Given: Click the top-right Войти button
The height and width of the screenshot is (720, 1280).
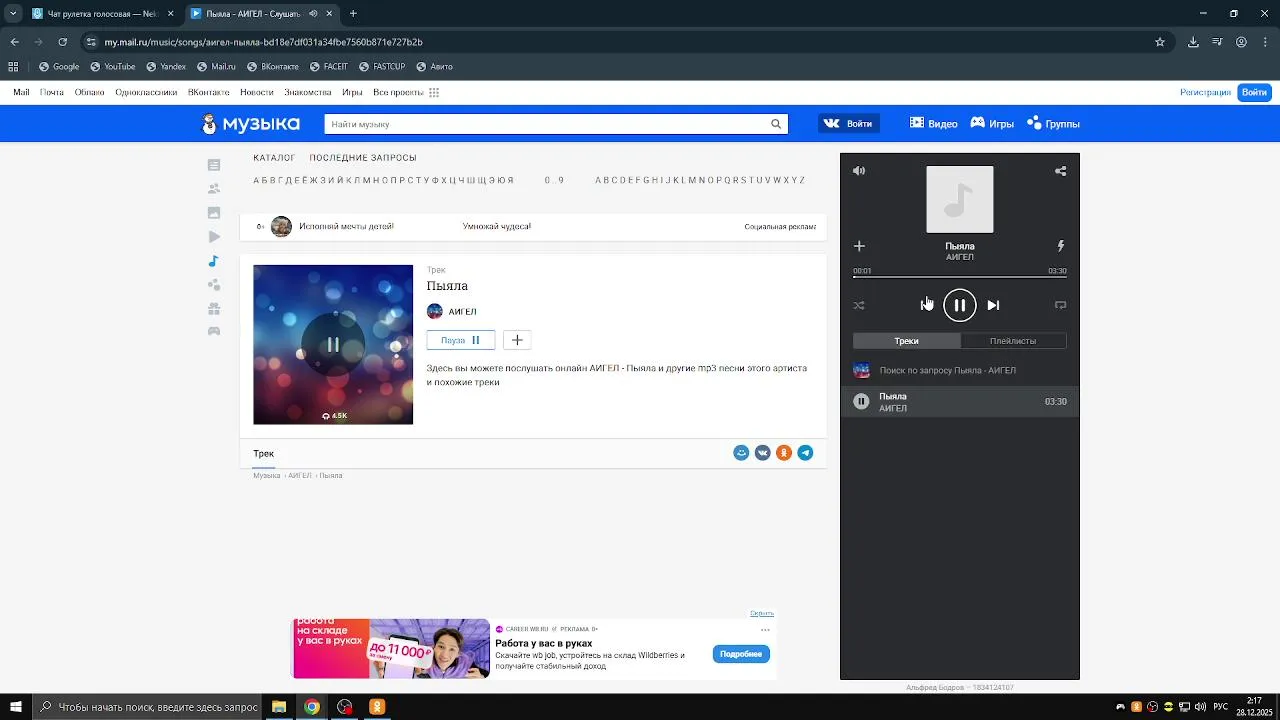Looking at the screenshot, I should pos(1254,92).
